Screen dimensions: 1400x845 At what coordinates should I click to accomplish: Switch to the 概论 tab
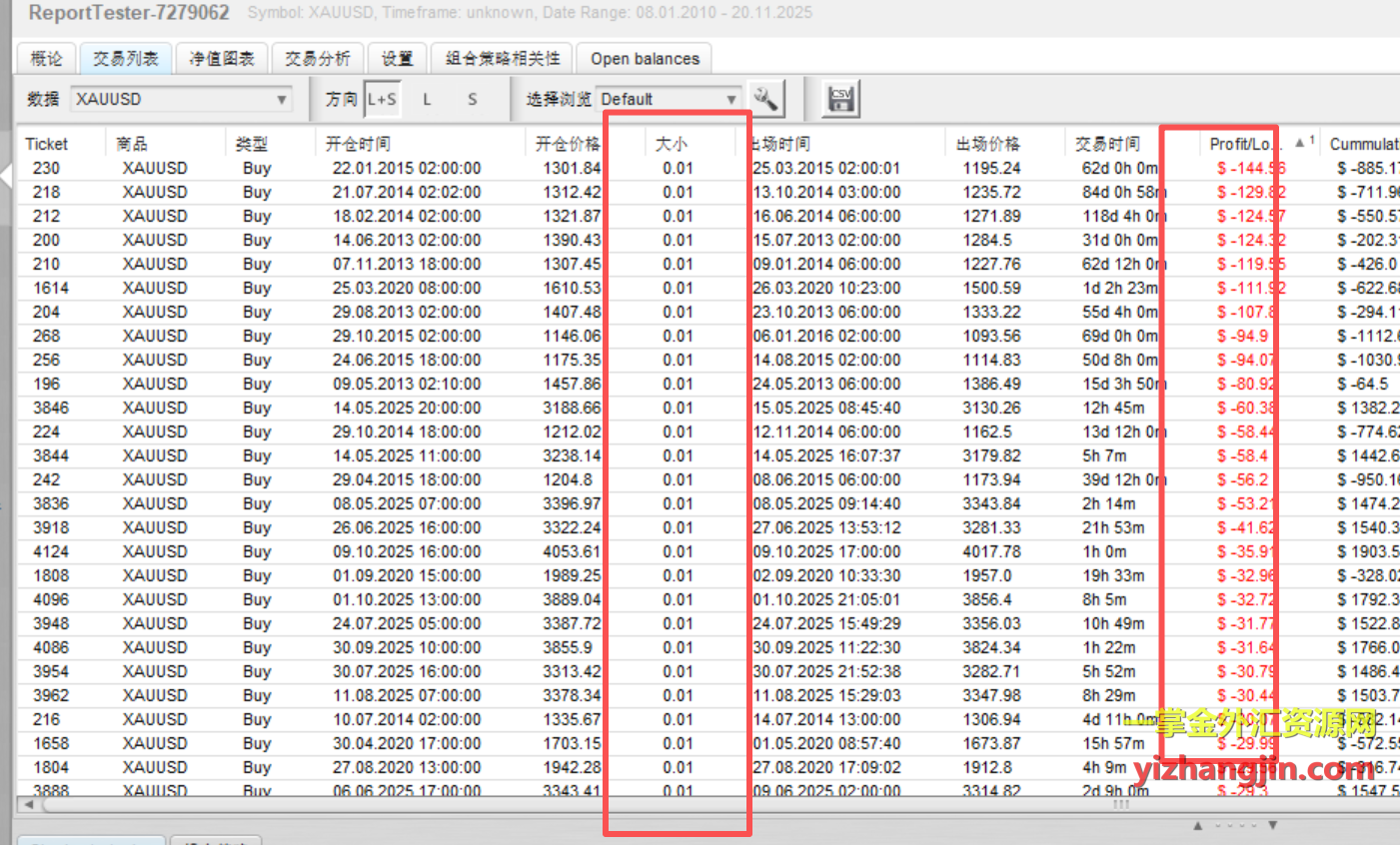[x=46, y=59]
